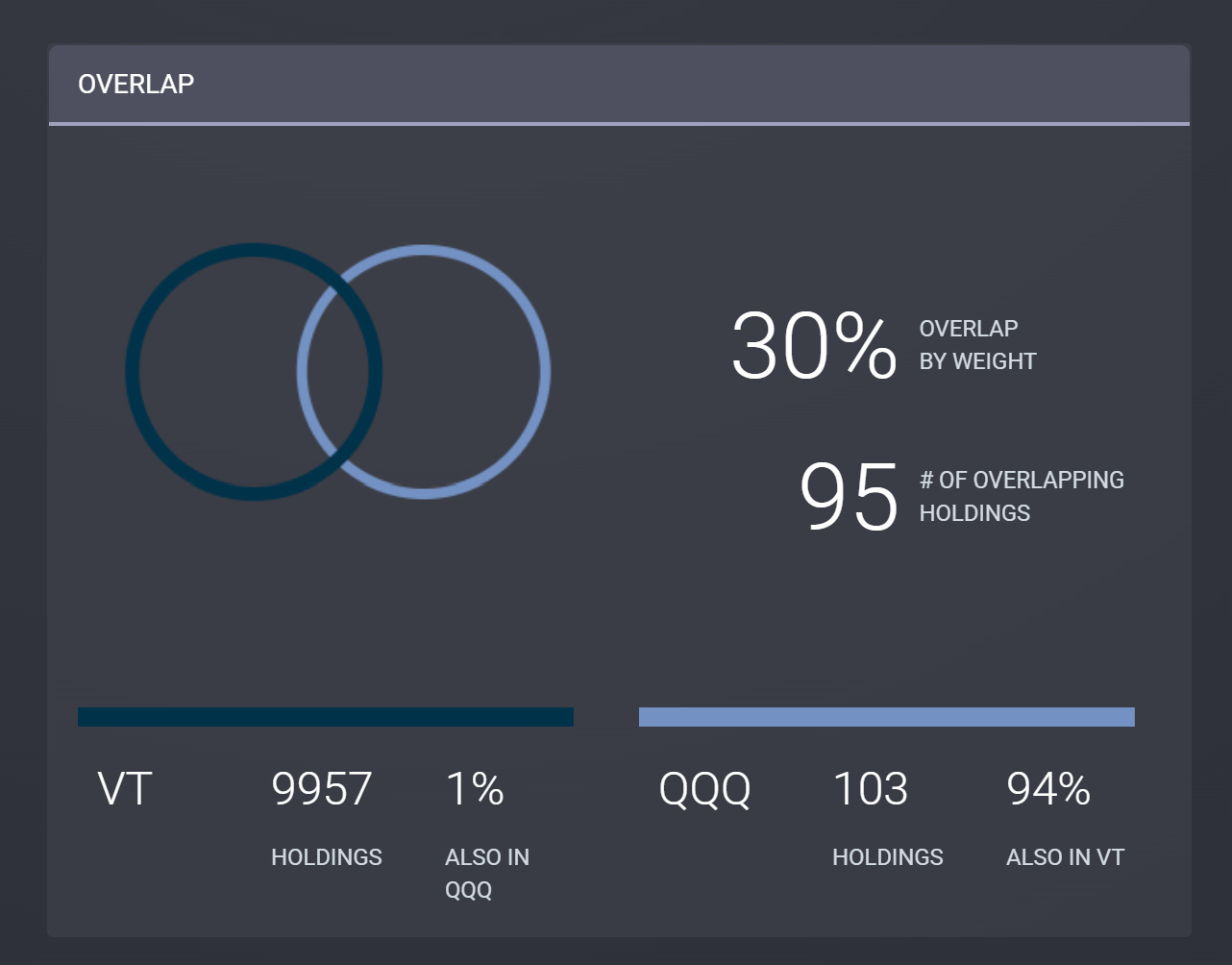The width and height of the screenshot is (1232, 965).
Task: Click the 1% value
Action: tap(475, 789)
